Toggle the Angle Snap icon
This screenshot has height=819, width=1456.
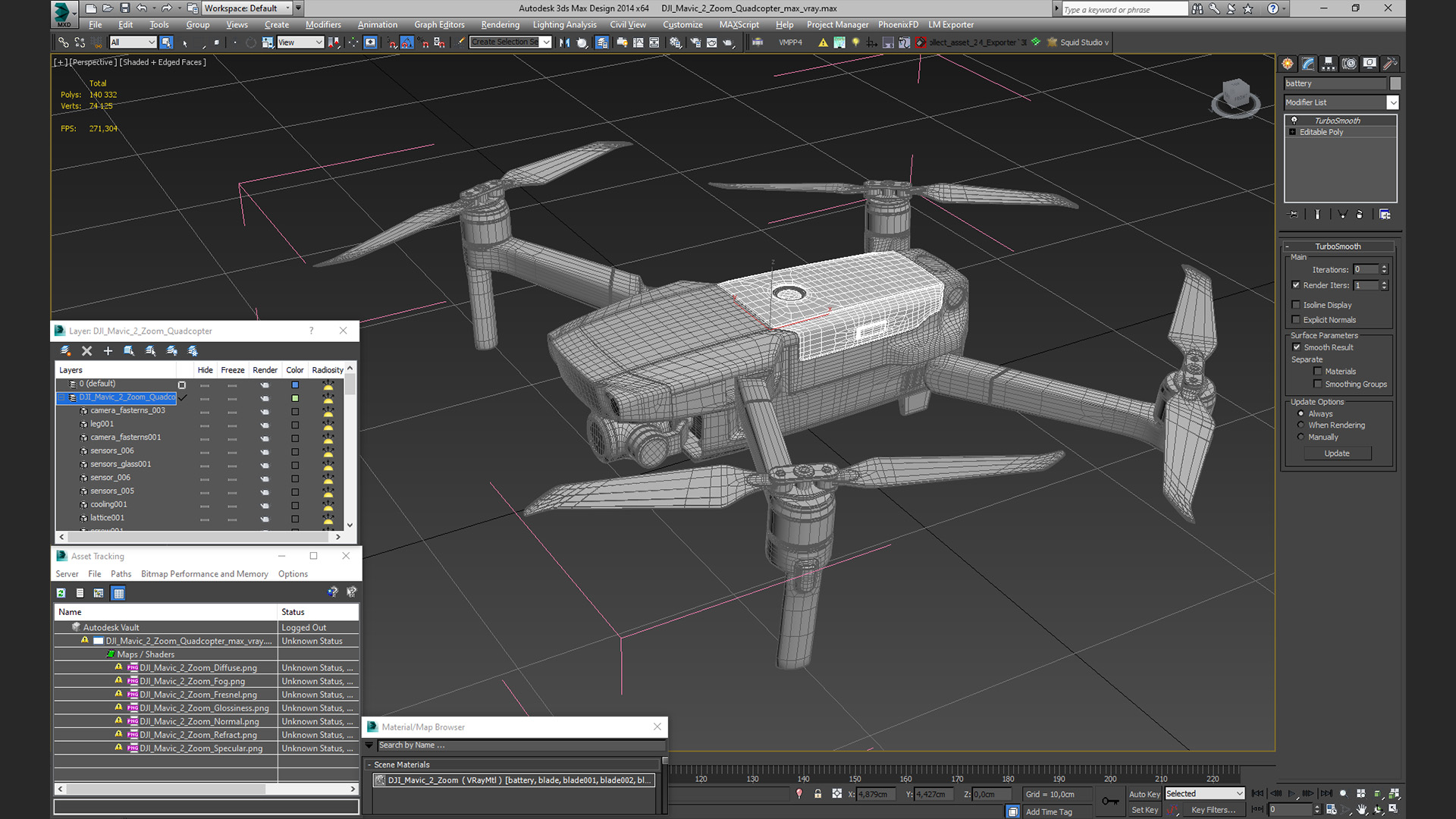pos(407,42)
